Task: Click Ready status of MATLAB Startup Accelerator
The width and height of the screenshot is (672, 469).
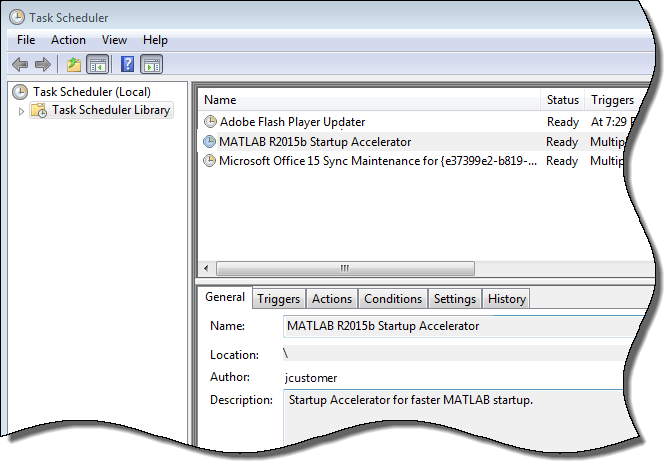Action: click(x=562, y=142)
